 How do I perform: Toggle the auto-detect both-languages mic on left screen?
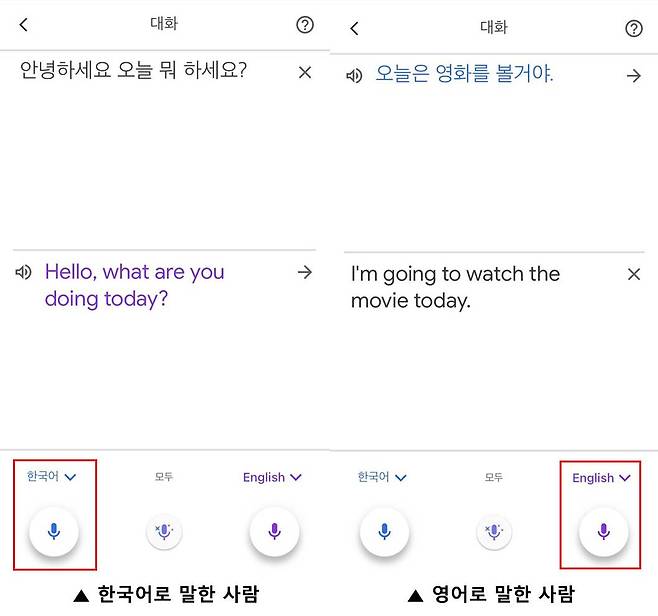point(164,532)
